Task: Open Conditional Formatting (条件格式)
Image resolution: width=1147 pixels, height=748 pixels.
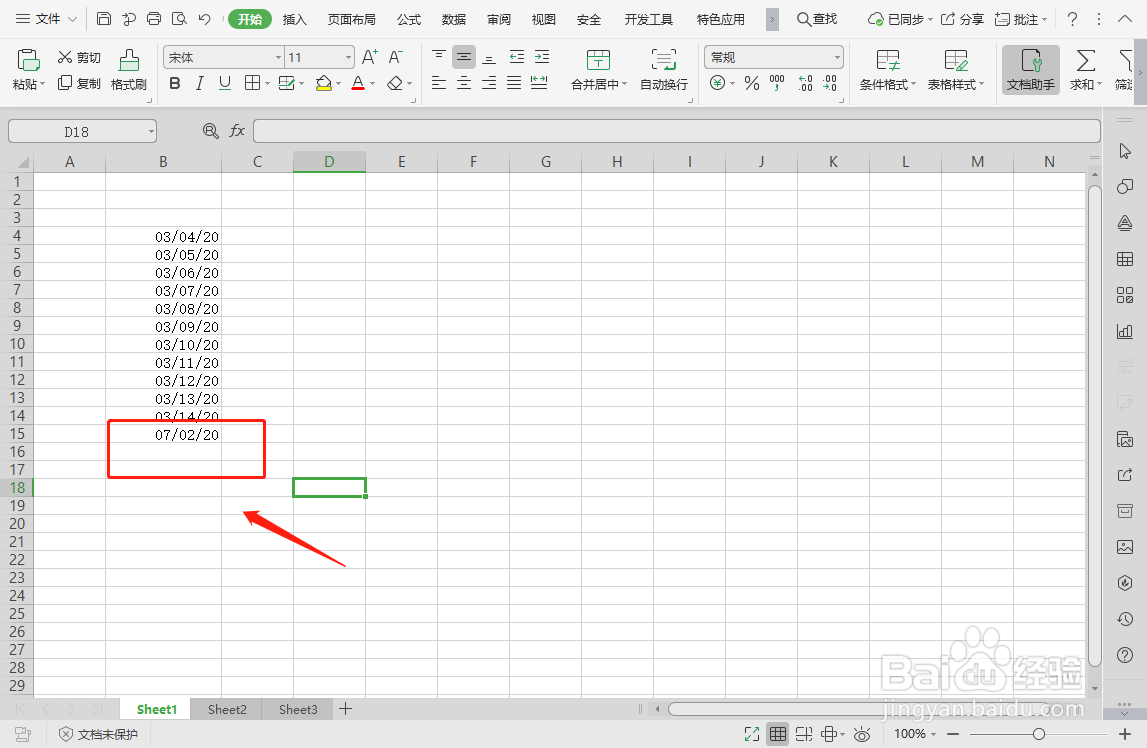Action: [888, 70]
